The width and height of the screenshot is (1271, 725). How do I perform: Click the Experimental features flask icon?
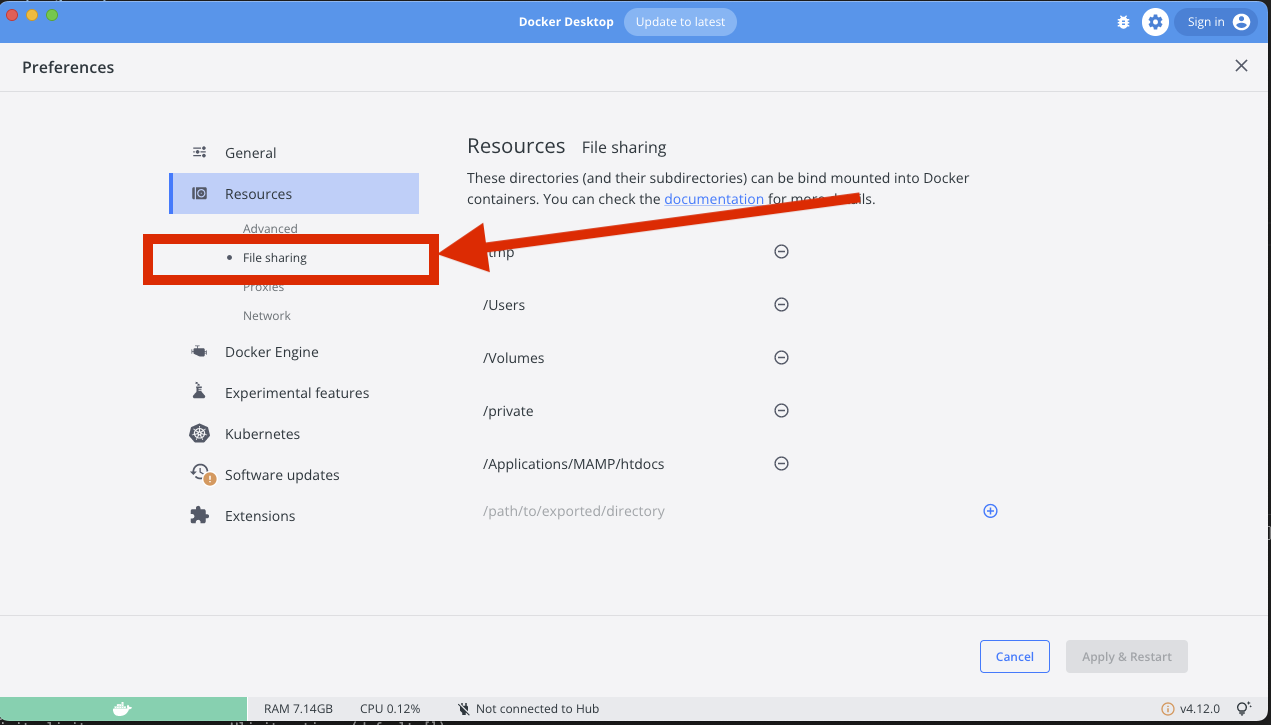199,391
